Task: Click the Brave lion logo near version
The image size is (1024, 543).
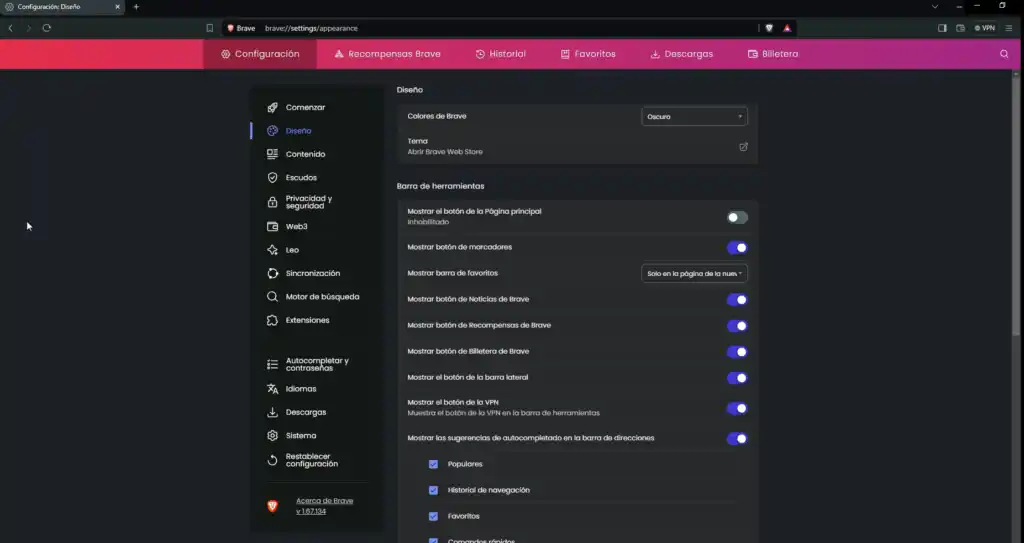Action: point(272,506)
